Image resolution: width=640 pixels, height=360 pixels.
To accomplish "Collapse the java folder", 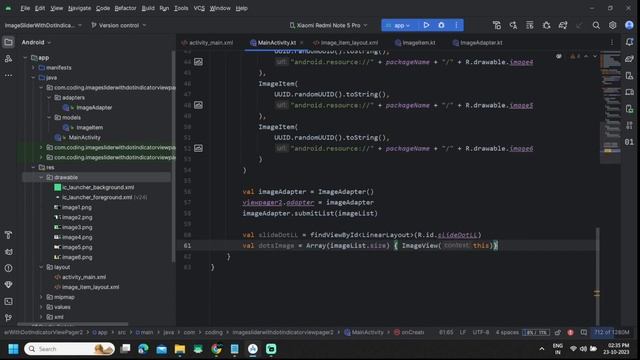I will pyautogui.click(x=33, y=78).
